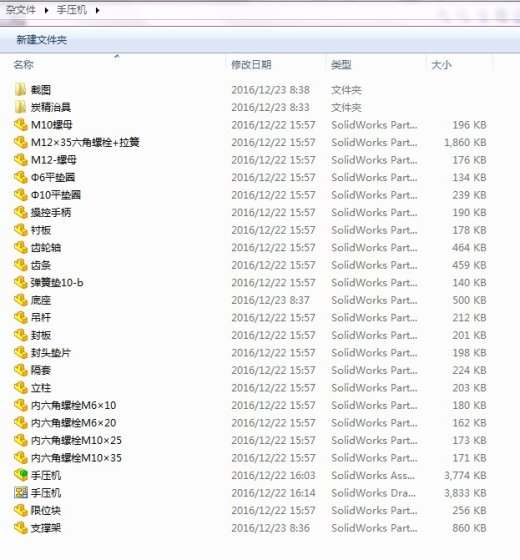This screenshot has width=520, height=560.
Task: Select the 衬板 part icon
Action: click(21, 230)
